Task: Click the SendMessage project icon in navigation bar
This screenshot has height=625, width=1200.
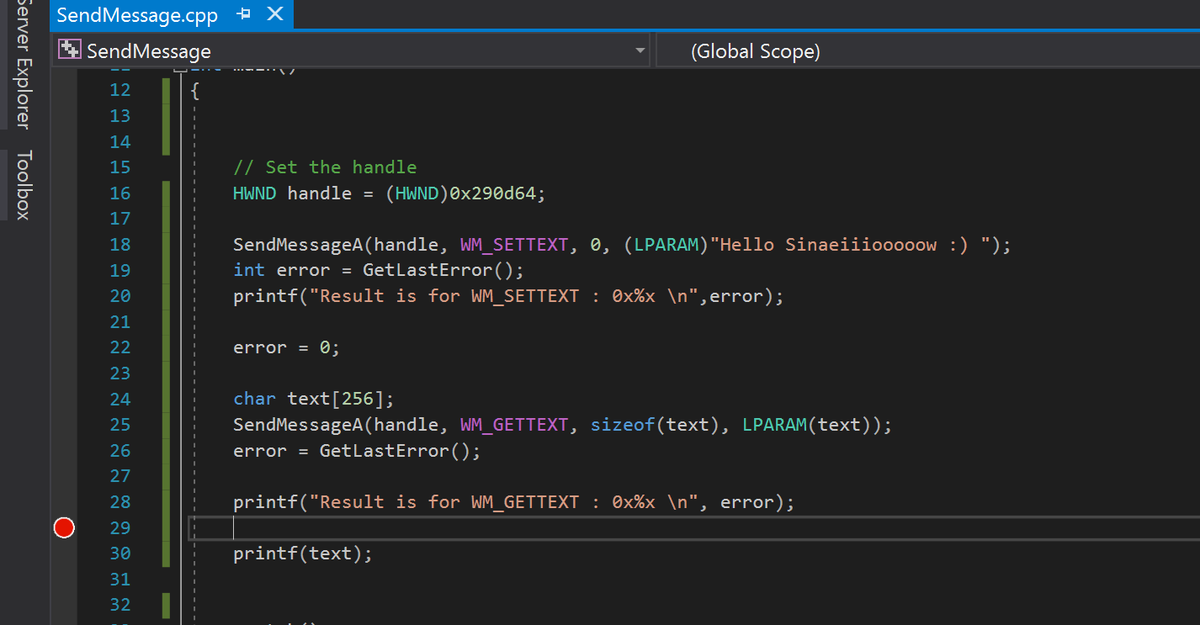Action: pos(70,50)
